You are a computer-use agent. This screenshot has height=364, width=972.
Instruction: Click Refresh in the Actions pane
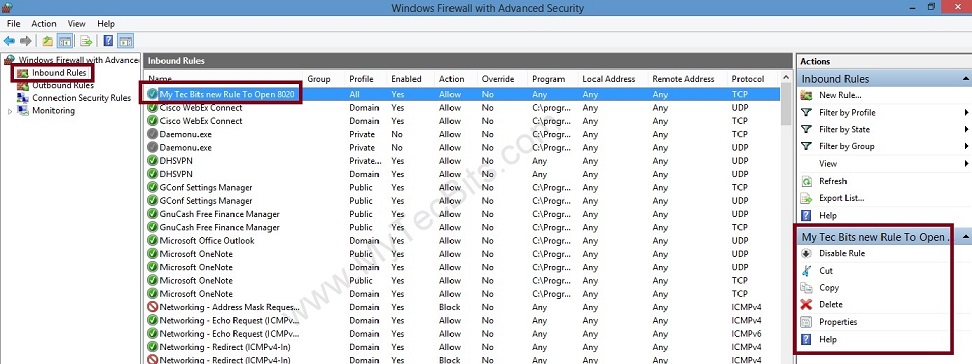tap(833, 181)
